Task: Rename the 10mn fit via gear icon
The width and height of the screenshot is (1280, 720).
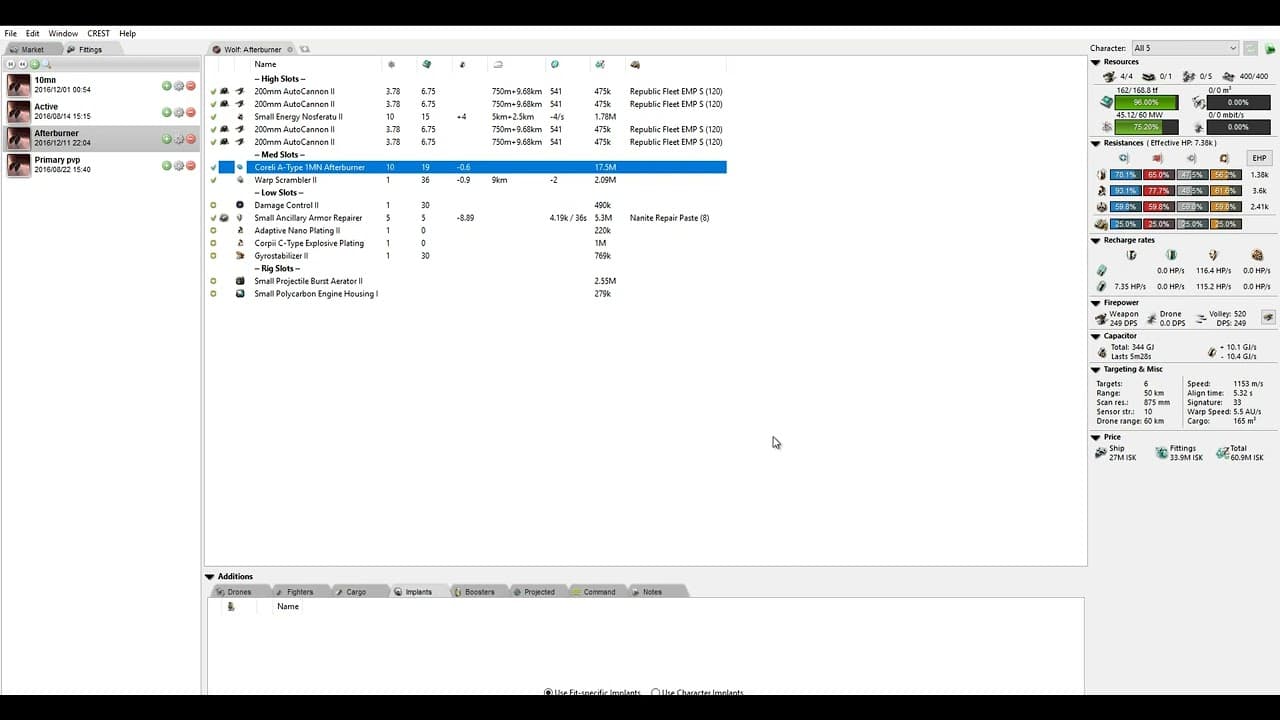Action: tap(179, 85)
